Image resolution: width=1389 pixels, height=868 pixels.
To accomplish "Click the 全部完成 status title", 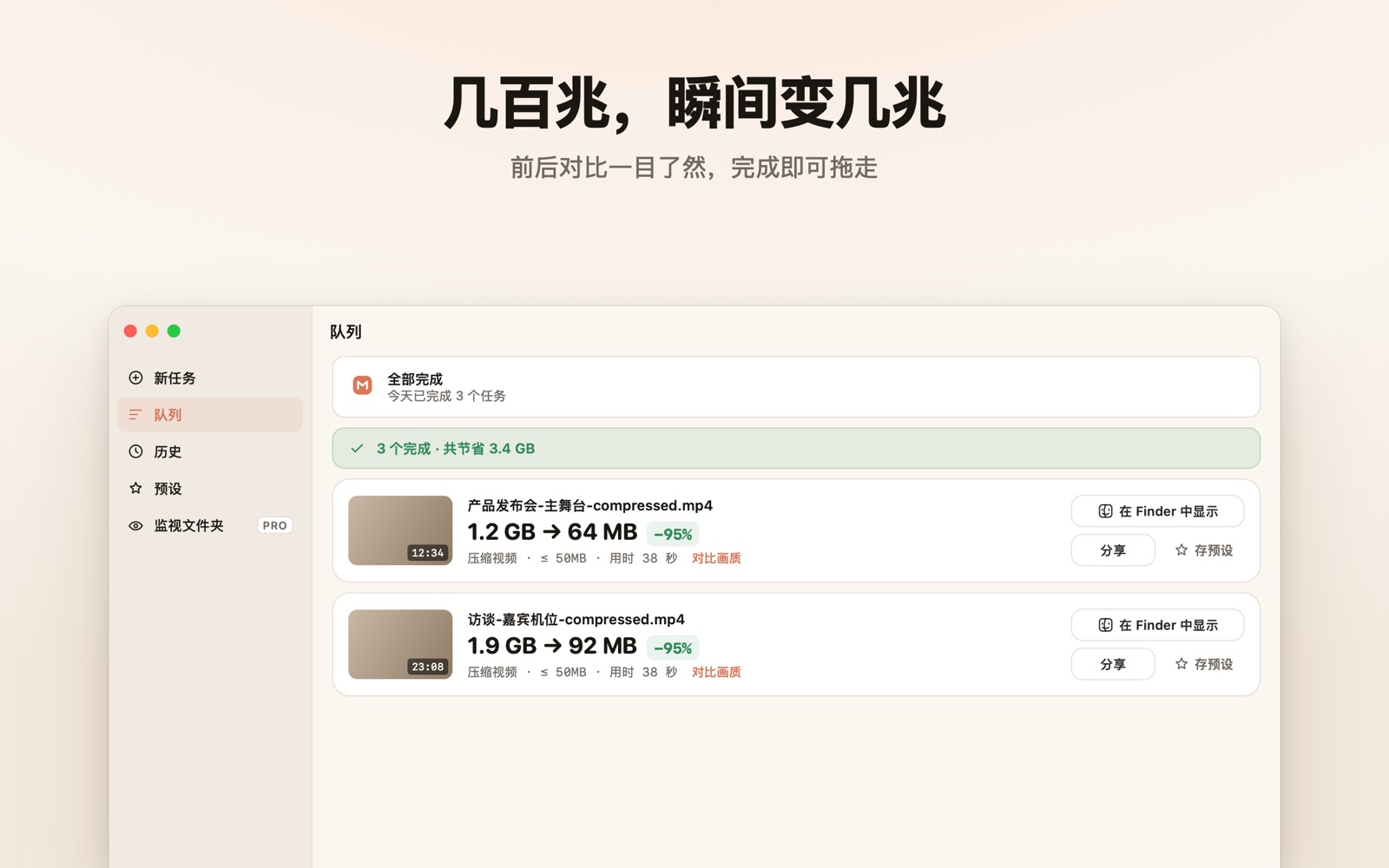I will [x=415, y=378].
